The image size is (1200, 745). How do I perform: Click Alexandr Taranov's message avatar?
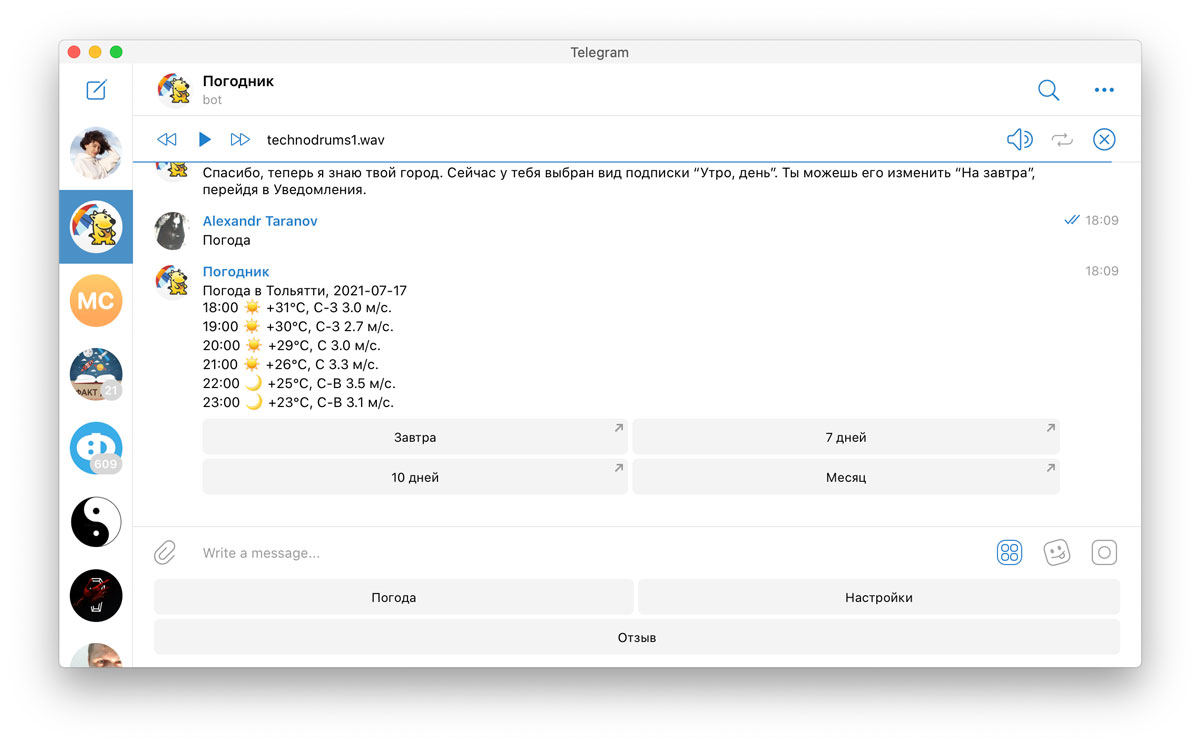[x=173, y=230]
